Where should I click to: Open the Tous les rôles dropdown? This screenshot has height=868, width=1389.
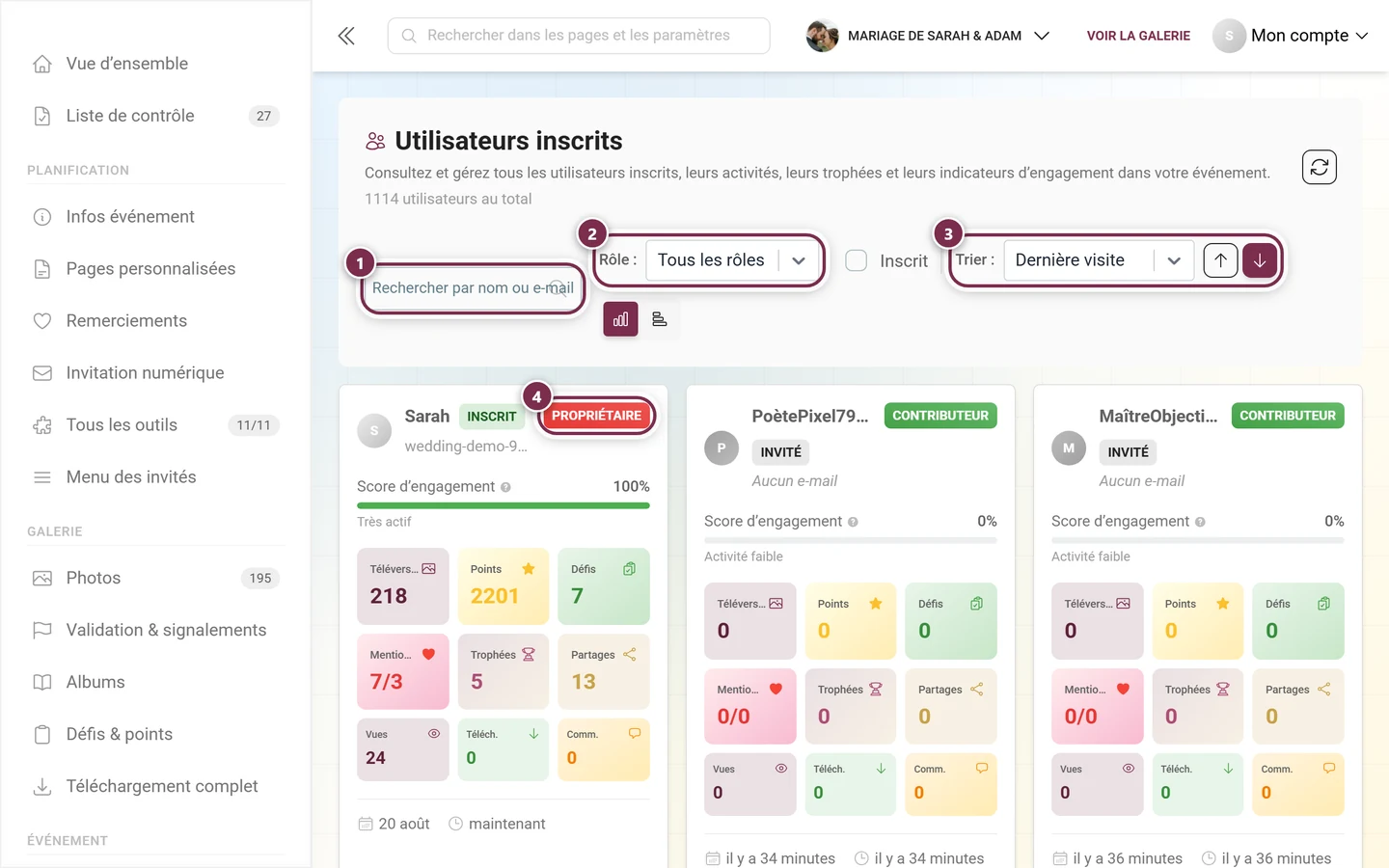pos(733,260)
